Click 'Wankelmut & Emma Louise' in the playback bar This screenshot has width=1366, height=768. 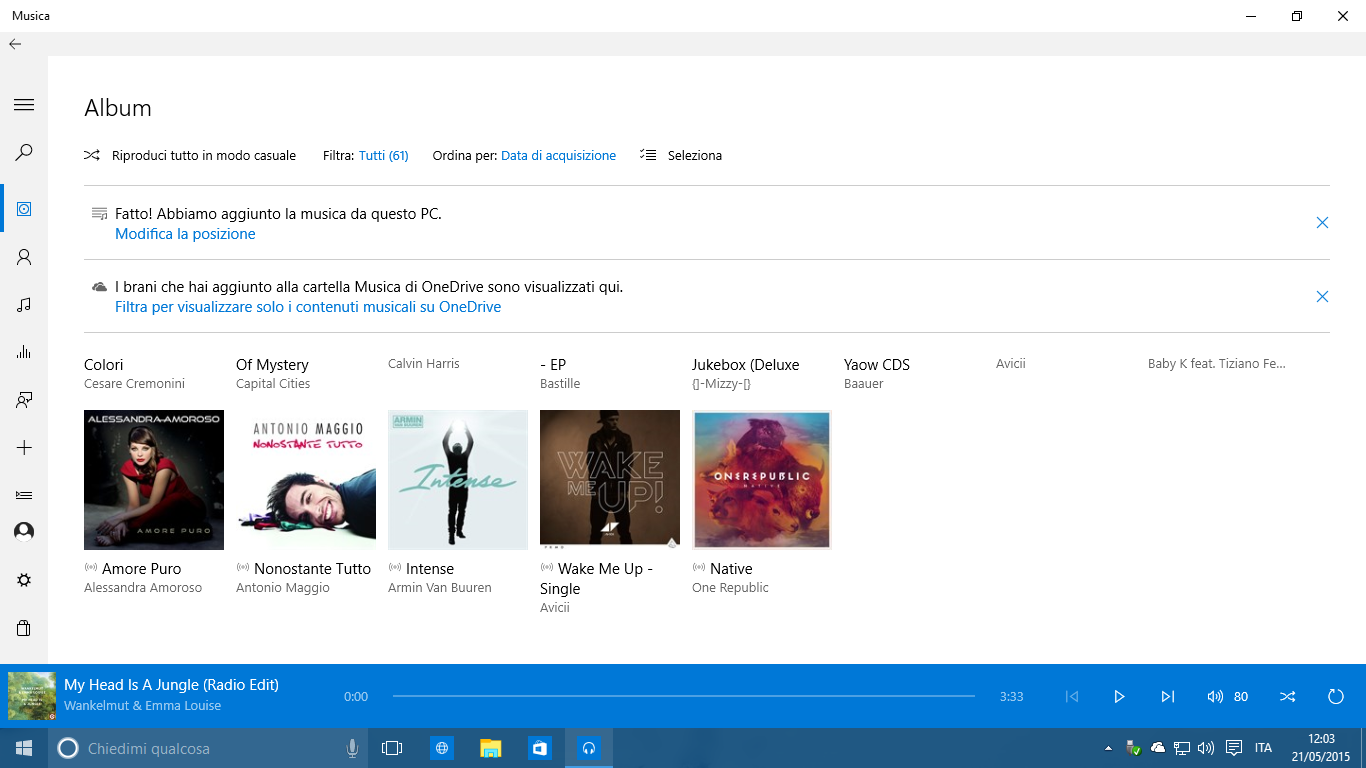[143, 706]
